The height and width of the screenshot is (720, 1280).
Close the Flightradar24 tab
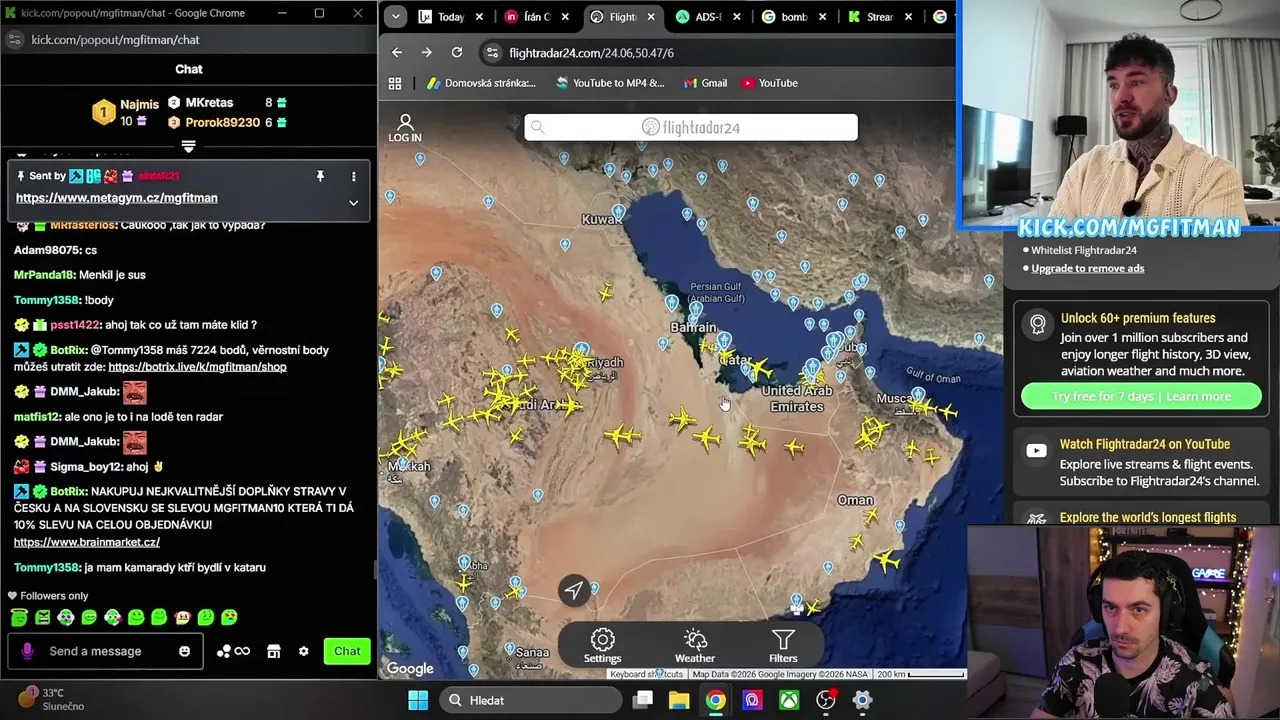tap(651, 17)
